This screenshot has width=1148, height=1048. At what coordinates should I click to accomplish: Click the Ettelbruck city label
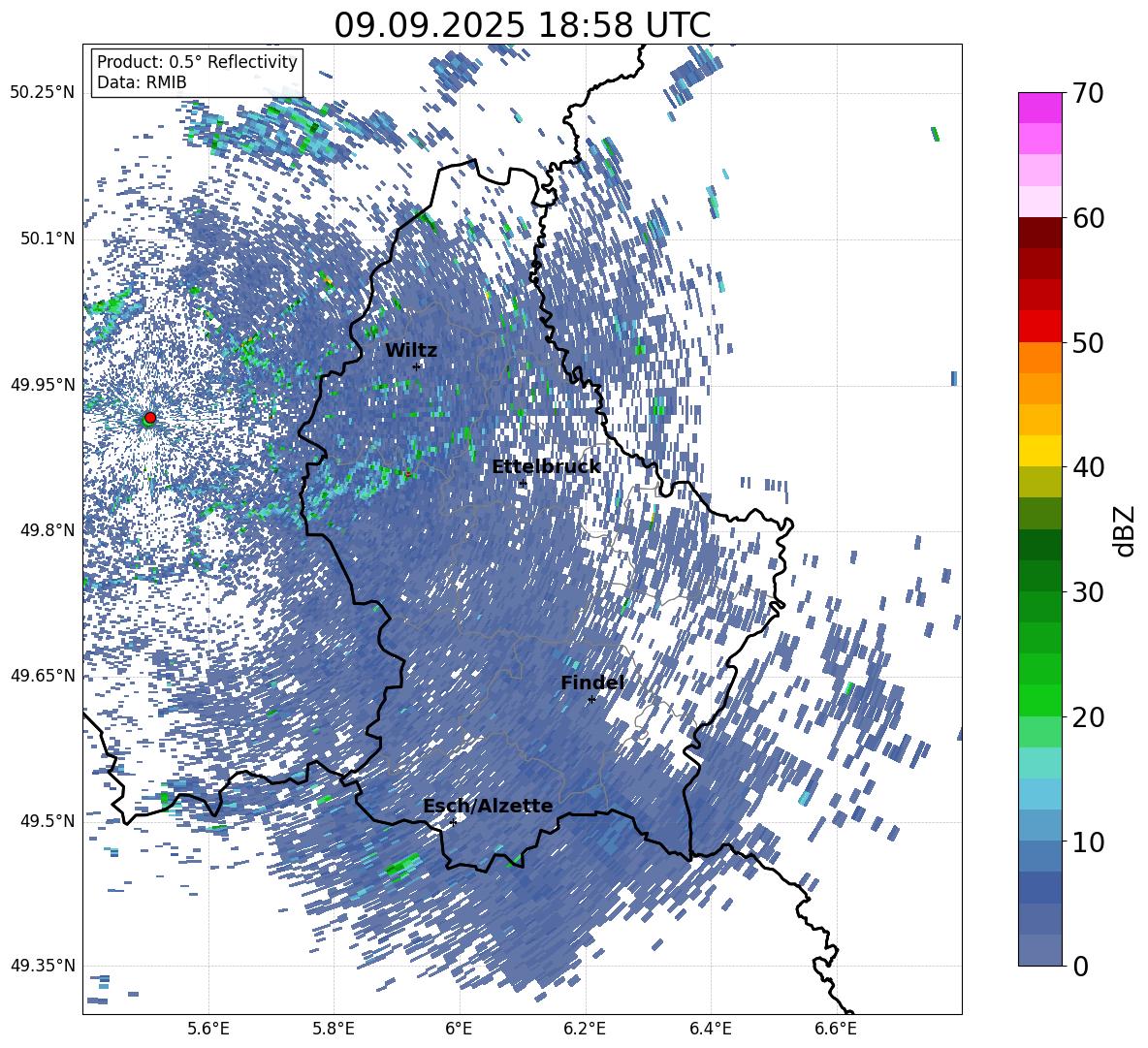pos(546,467)
